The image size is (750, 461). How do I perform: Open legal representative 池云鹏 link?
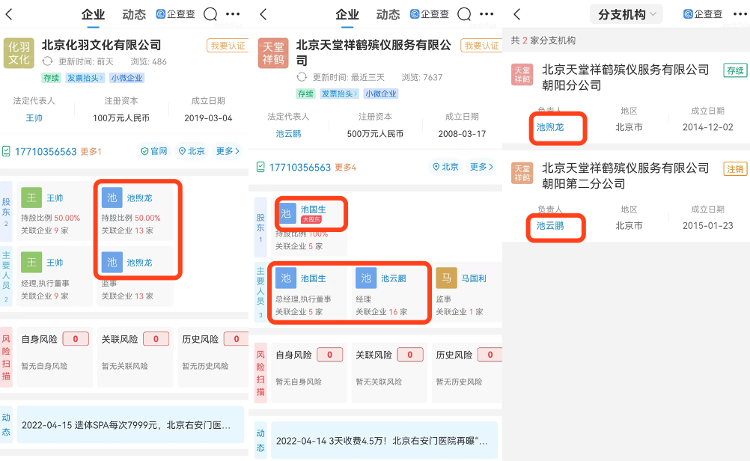pos(288,133)
